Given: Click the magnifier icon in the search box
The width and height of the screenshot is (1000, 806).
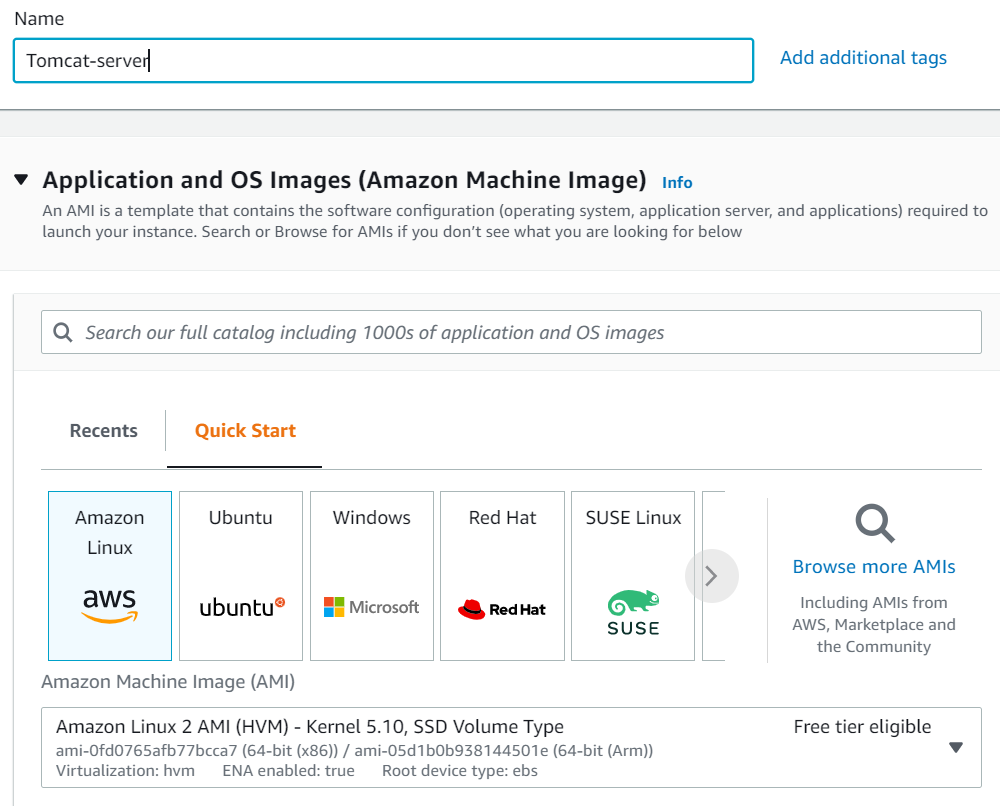Looking at the screenshot, I should (62, 332).
